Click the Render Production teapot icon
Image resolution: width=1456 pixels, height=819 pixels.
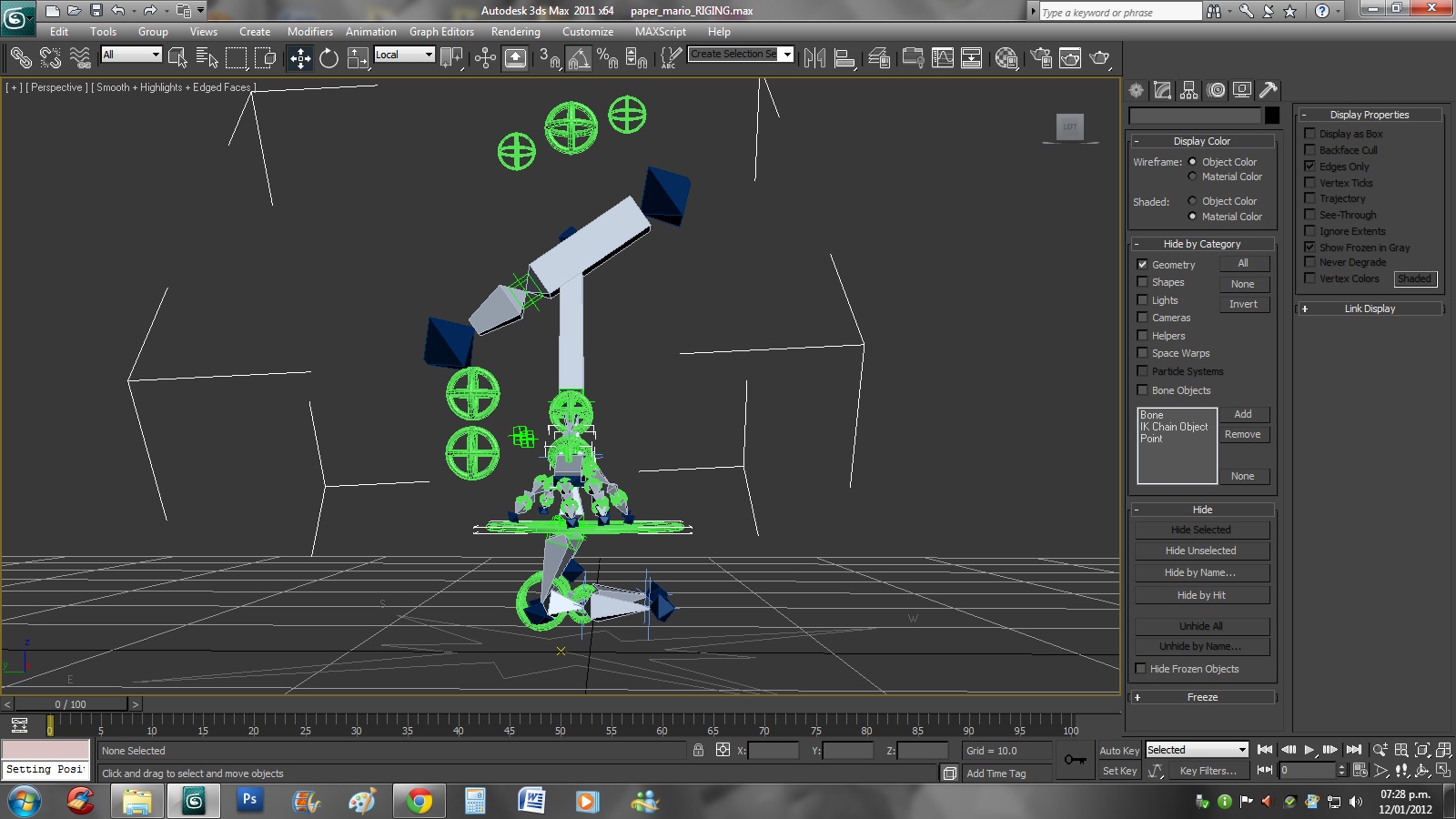click(x=1099, y=58)
